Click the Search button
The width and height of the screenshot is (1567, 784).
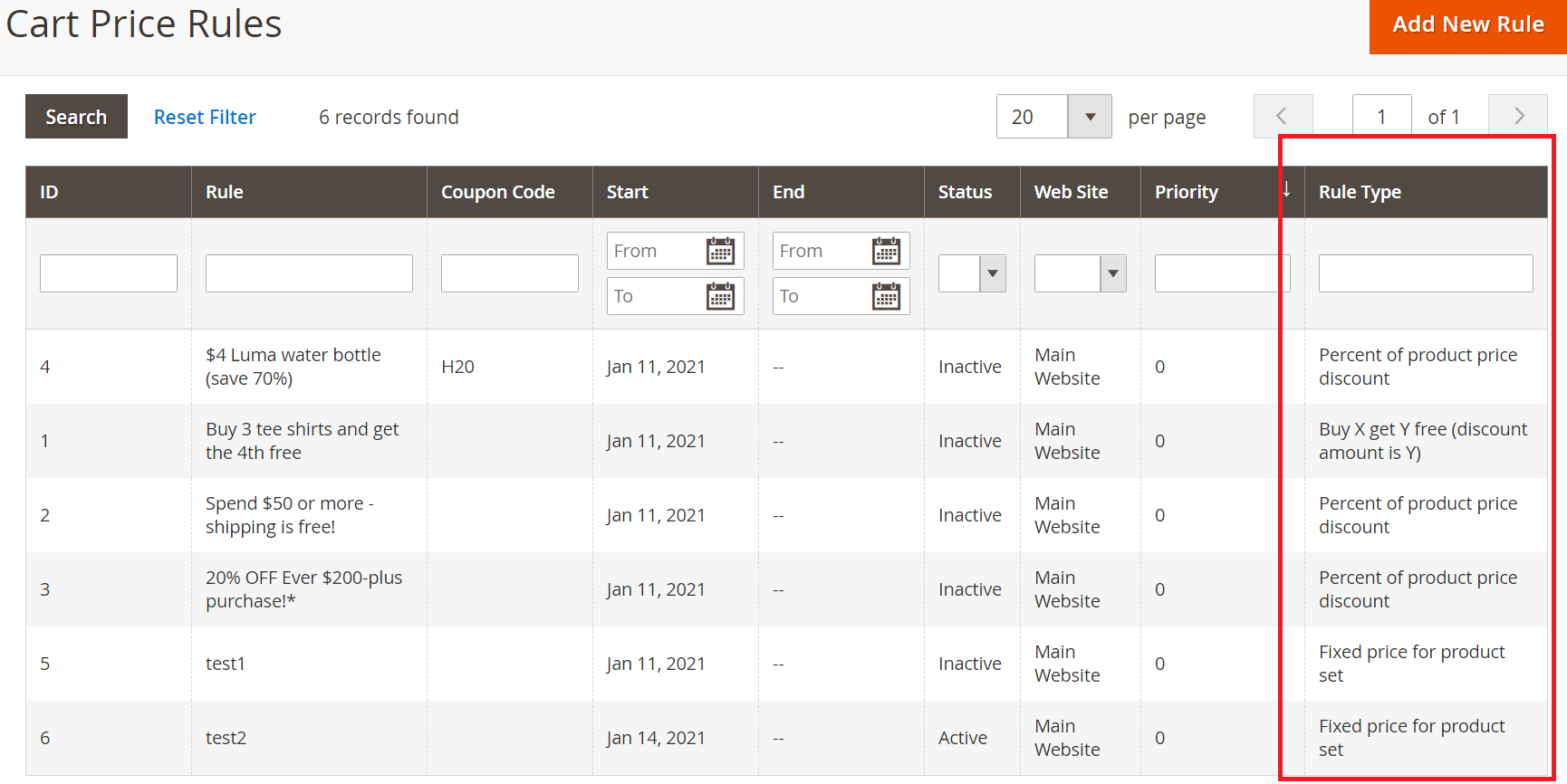(x=76, y=117)
